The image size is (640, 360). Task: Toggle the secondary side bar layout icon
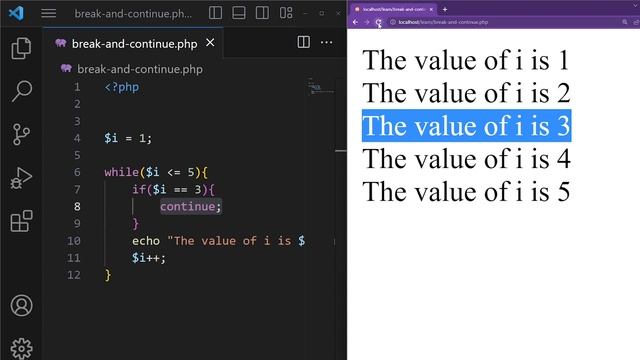tap(262, 13)
